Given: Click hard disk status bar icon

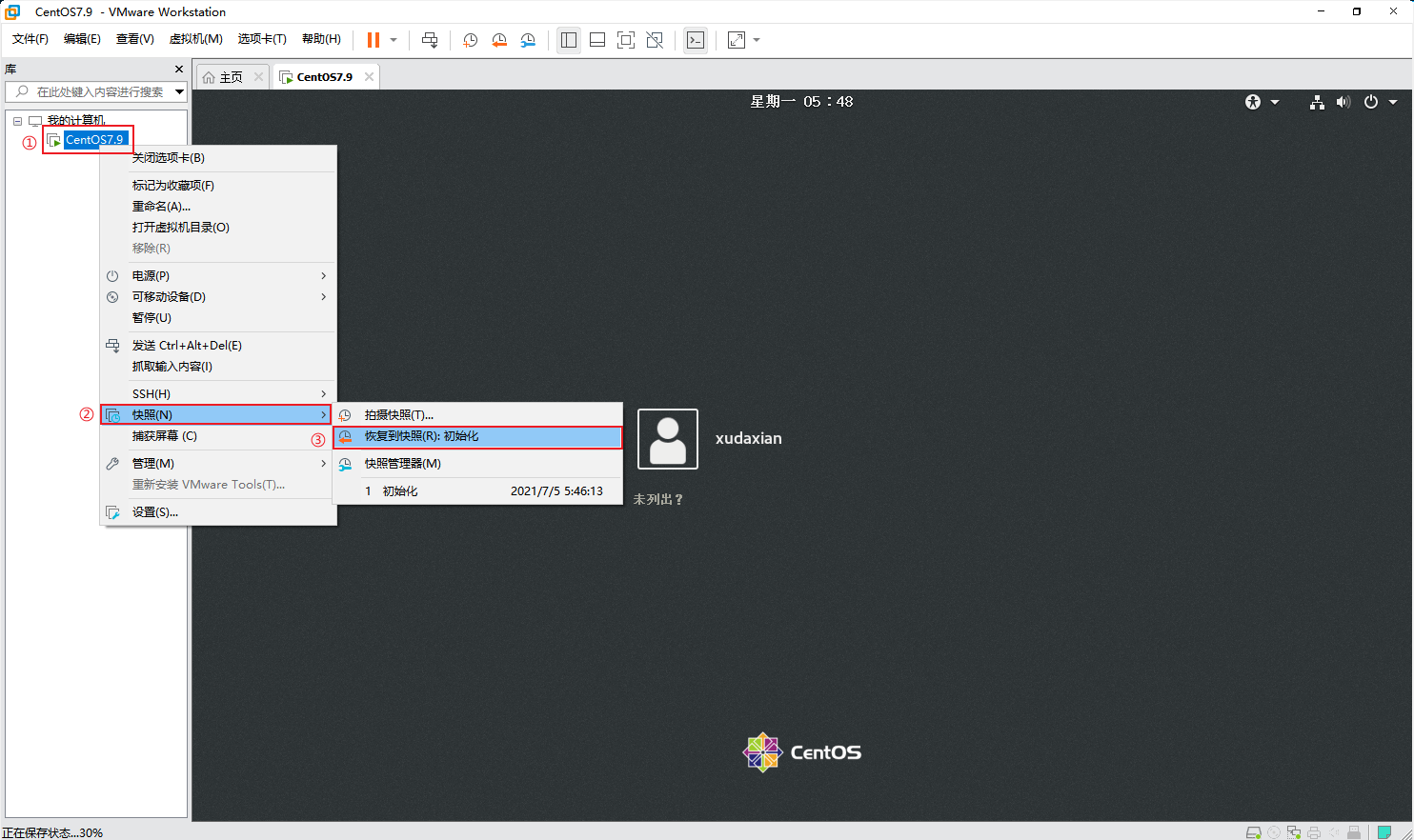Looking at the screenshot, I should pos(1254,832).
